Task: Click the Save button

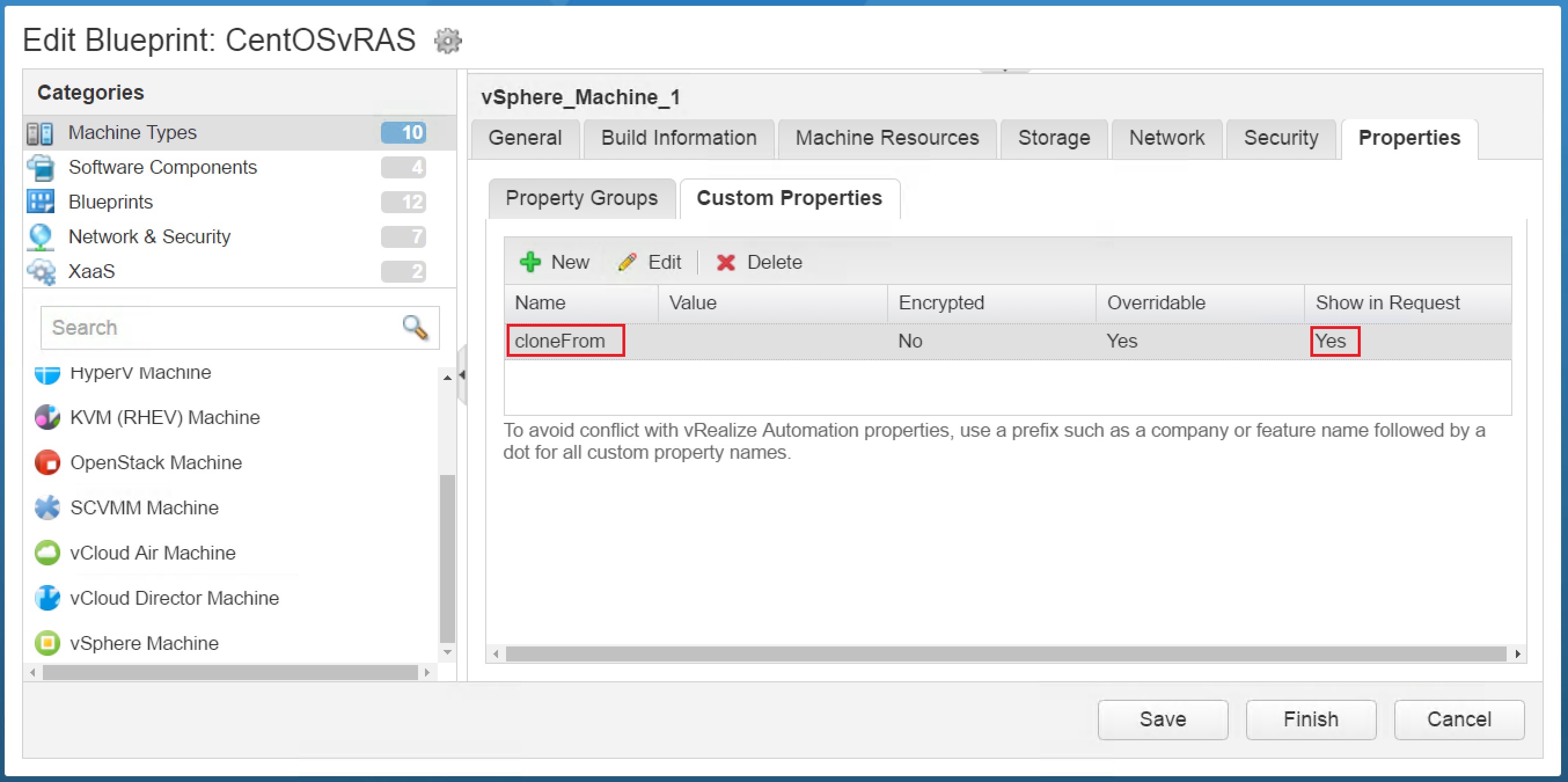Action: 1163,719
